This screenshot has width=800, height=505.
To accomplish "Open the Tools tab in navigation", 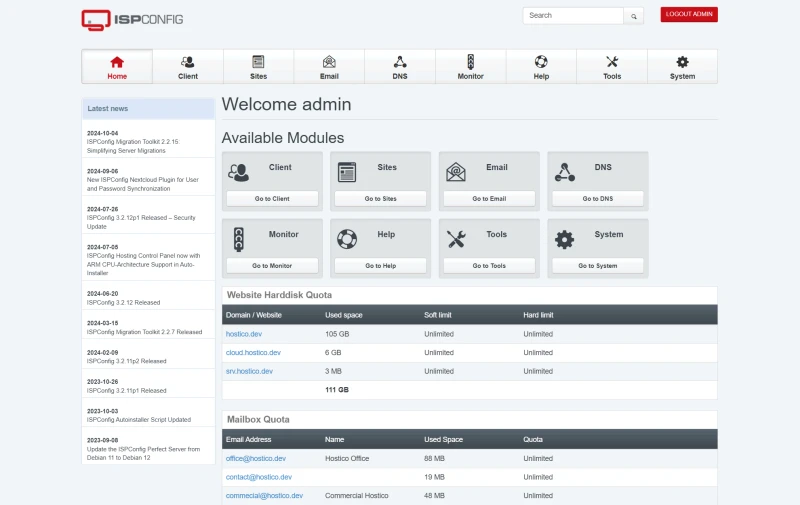I will click(612, 66).
